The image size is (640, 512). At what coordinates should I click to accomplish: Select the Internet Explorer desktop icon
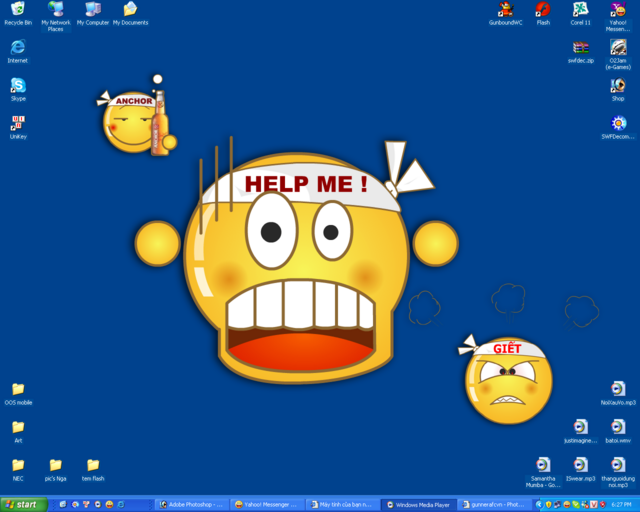click(18, 51)
